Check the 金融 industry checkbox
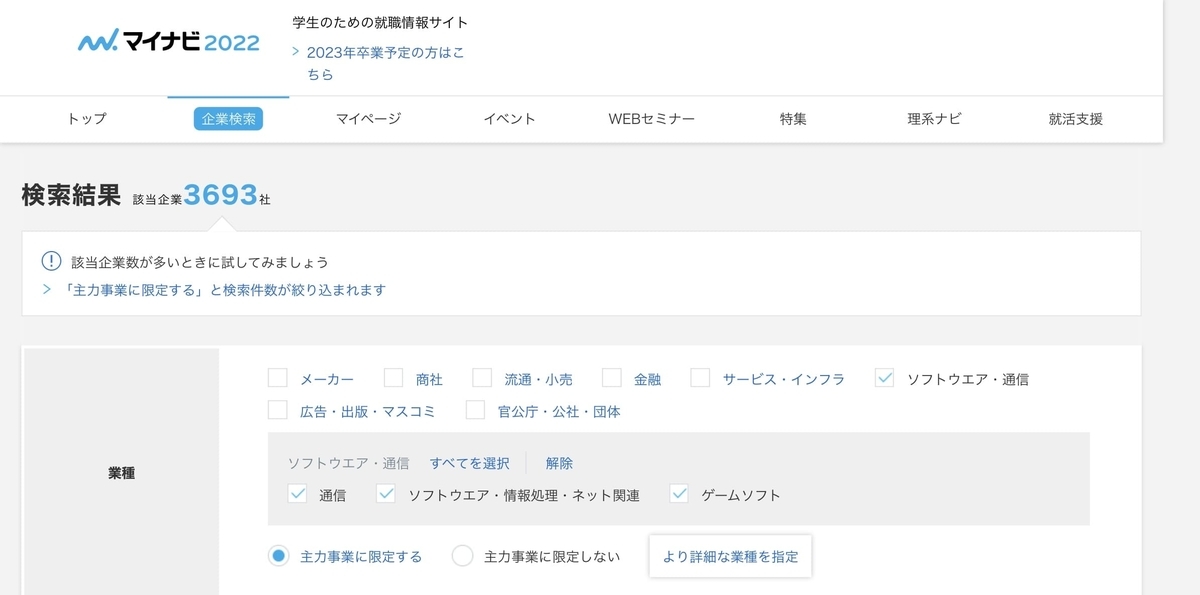Viewport: 1200px width, 595px height. 611,378
